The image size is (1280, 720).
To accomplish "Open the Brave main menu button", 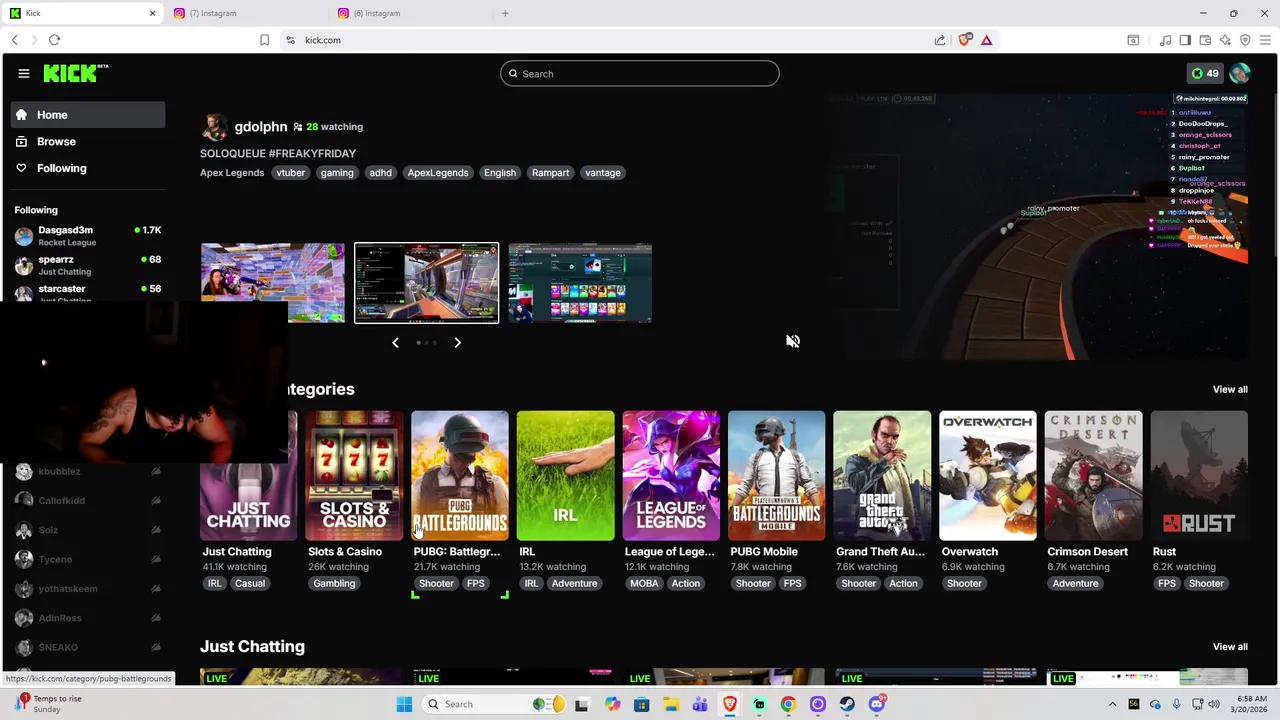I will tap(1265, 40).
